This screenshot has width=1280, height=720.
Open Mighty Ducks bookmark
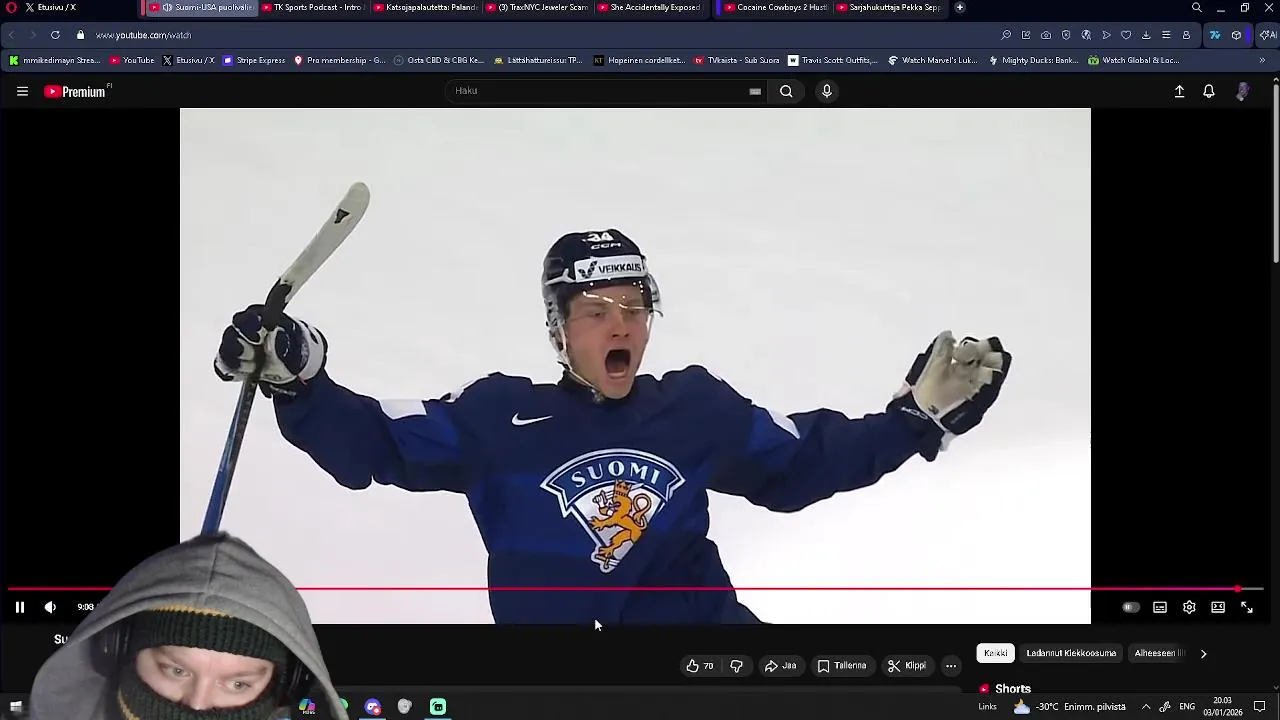1034,60
